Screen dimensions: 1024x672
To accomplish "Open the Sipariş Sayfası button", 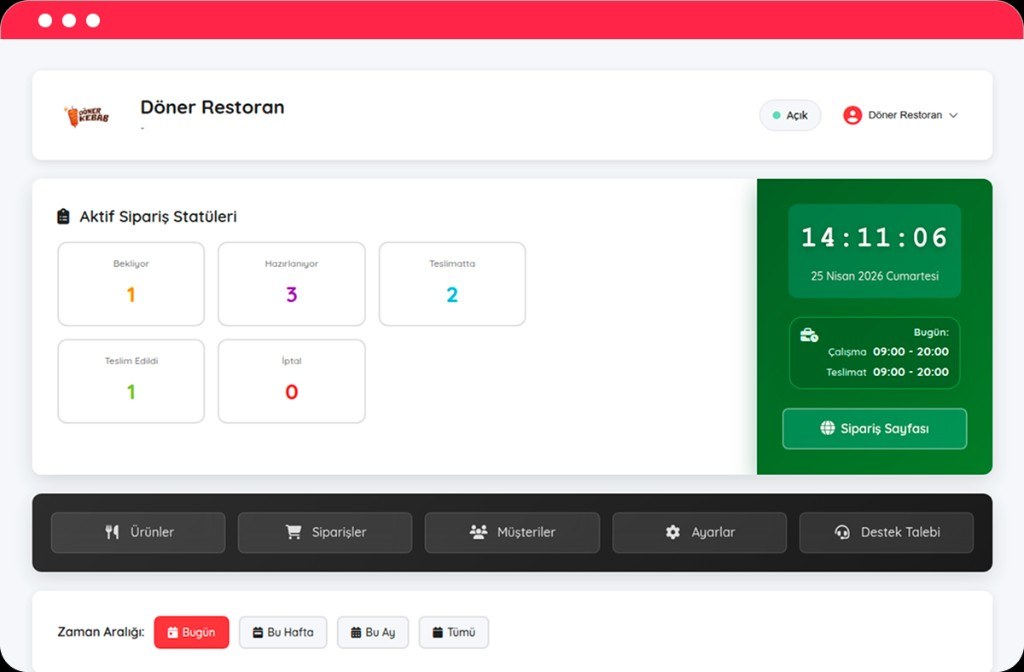I will 874,428.
